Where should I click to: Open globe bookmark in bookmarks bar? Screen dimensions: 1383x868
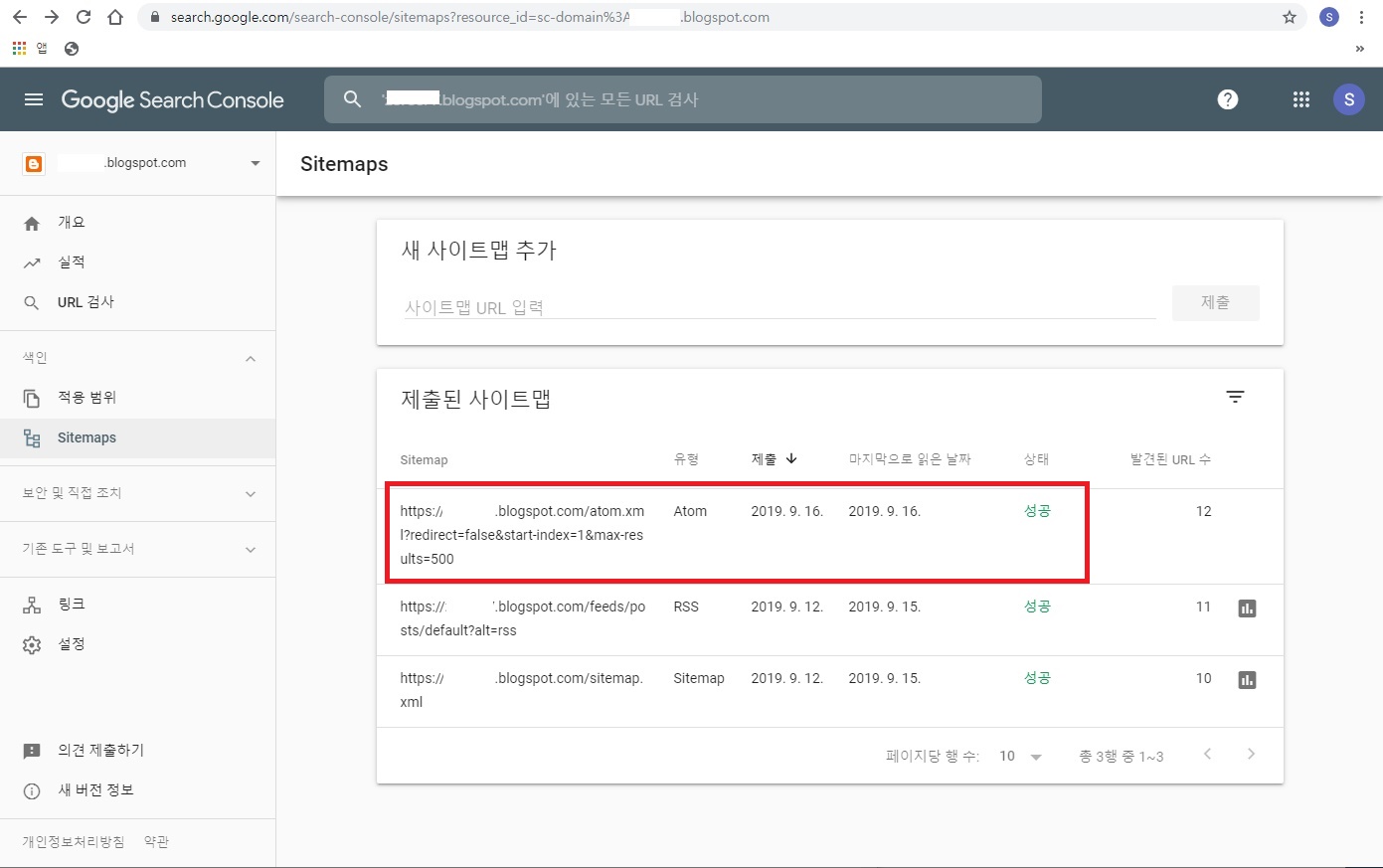pos(72,48)
